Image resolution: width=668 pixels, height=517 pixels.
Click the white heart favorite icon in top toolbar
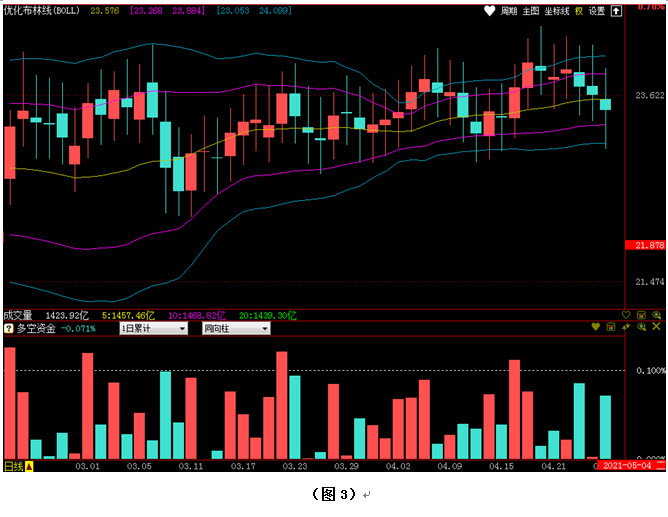(490, 11)
